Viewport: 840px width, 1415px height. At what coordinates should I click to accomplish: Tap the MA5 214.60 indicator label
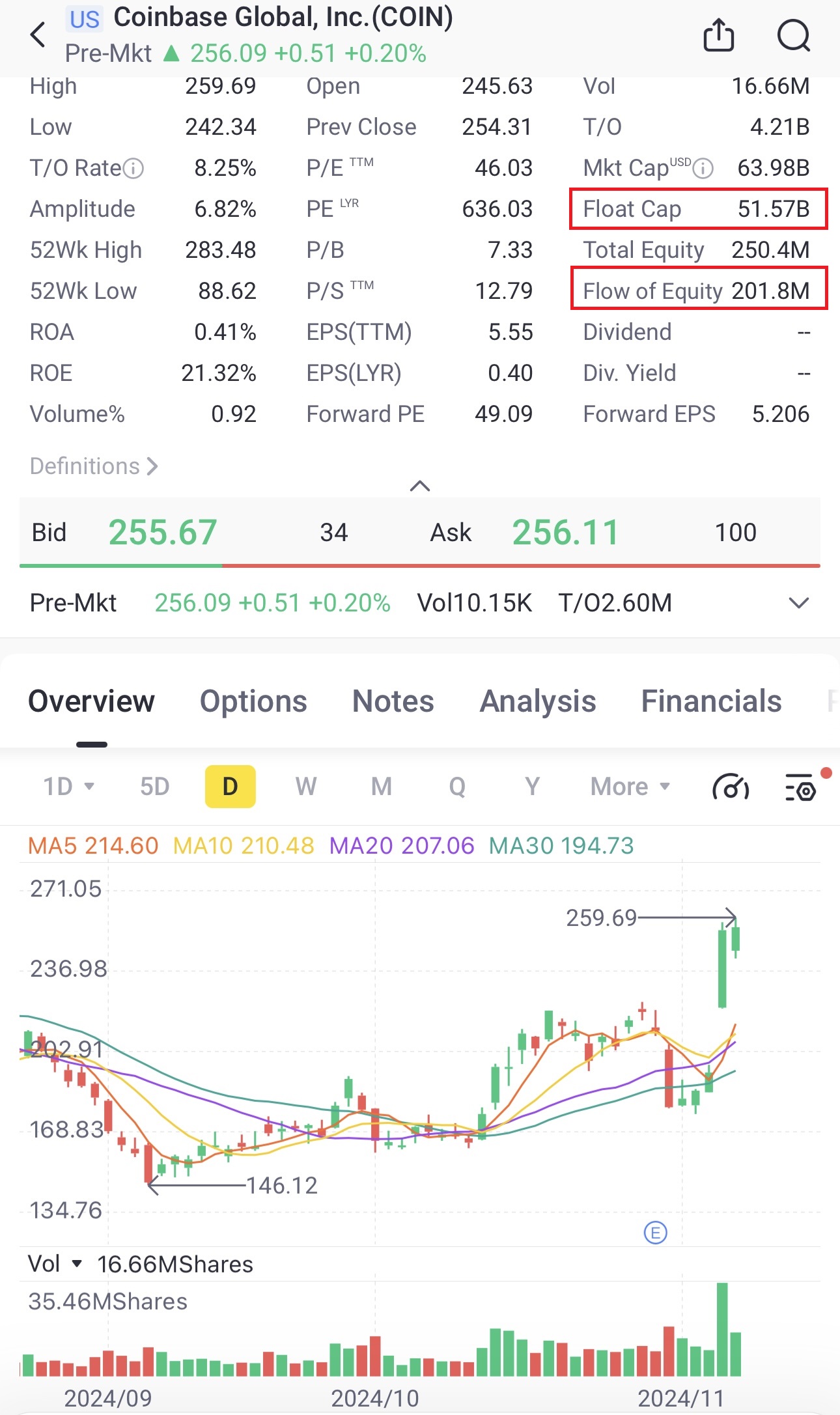[93, 846]
